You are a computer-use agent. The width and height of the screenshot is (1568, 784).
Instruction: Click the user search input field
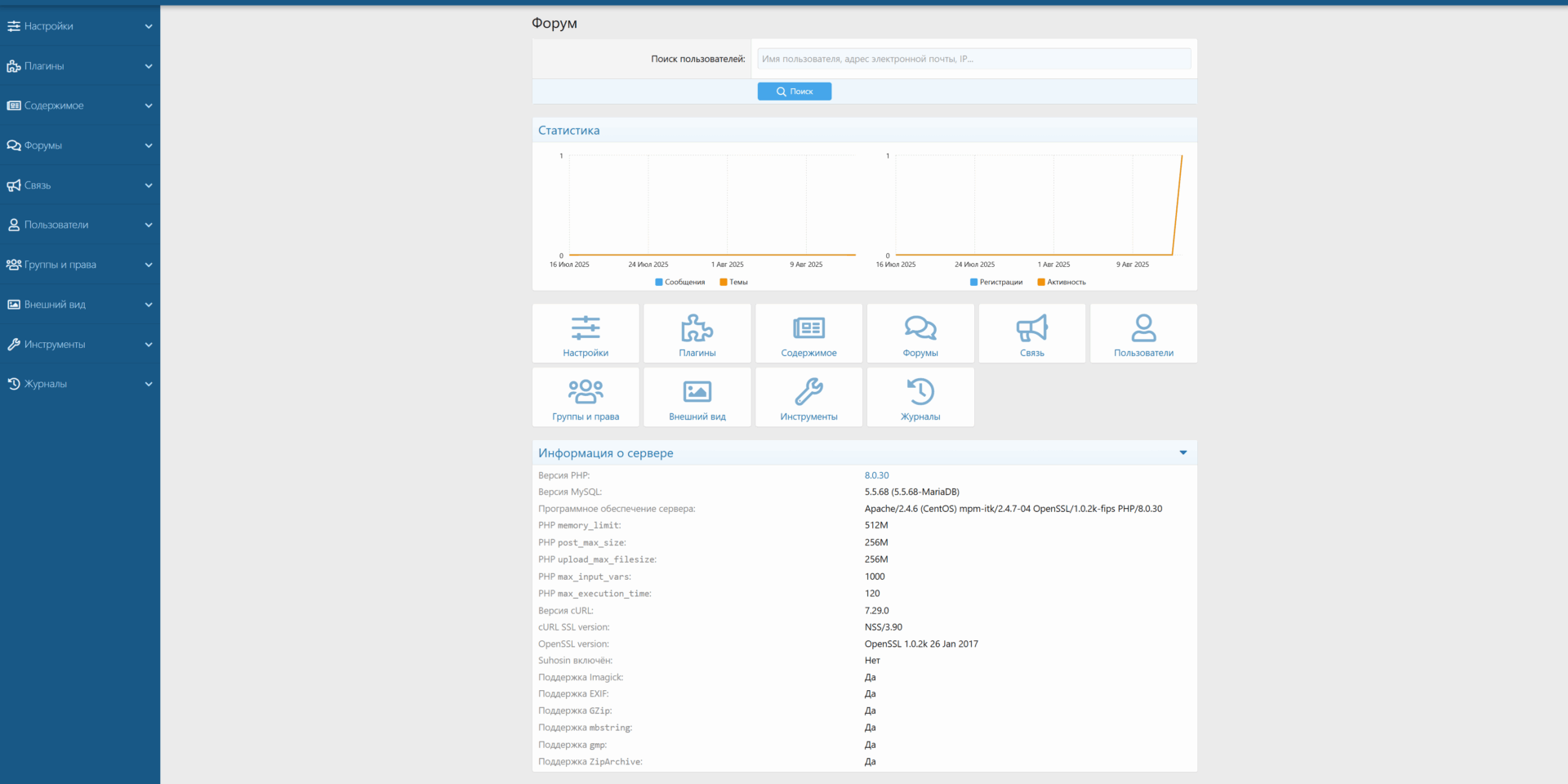click(x=973, y=59)
